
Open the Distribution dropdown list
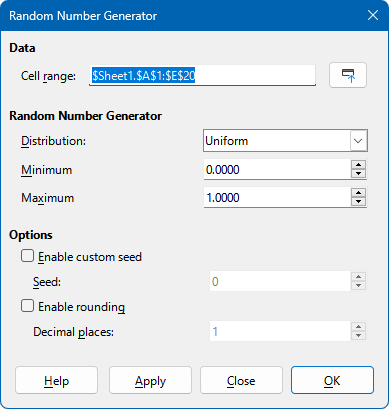(x=359, y=141)
